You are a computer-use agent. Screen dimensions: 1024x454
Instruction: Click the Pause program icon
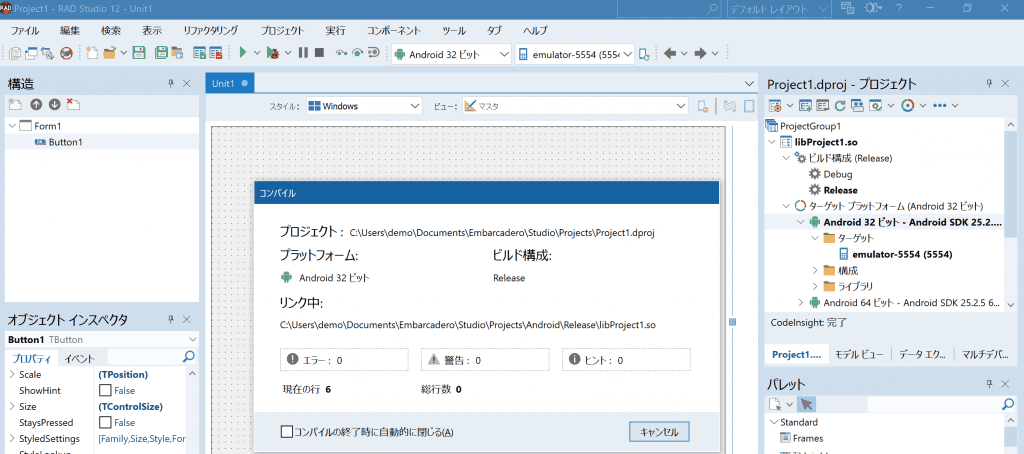303,54
